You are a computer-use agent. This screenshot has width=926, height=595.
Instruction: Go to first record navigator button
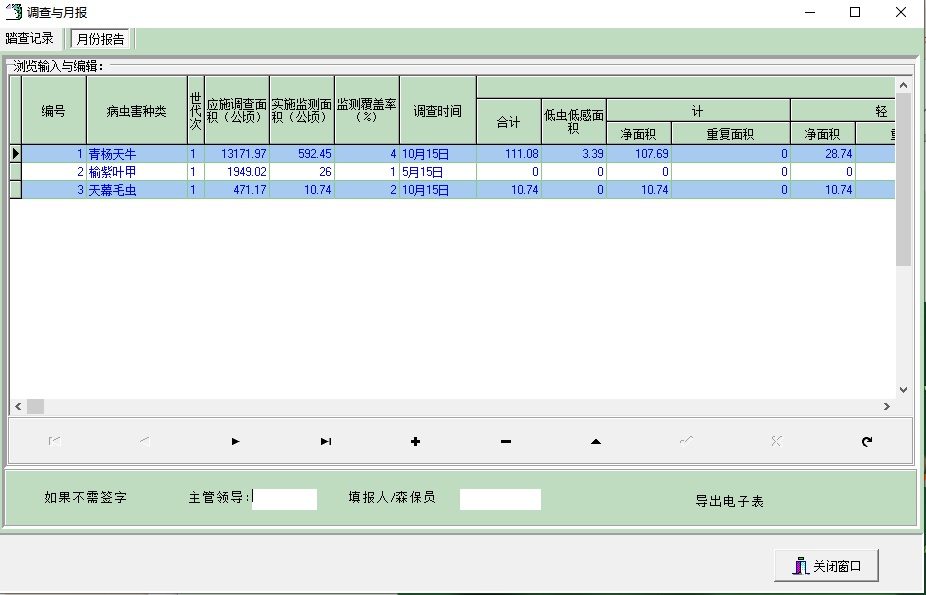[x=54, y=441]
